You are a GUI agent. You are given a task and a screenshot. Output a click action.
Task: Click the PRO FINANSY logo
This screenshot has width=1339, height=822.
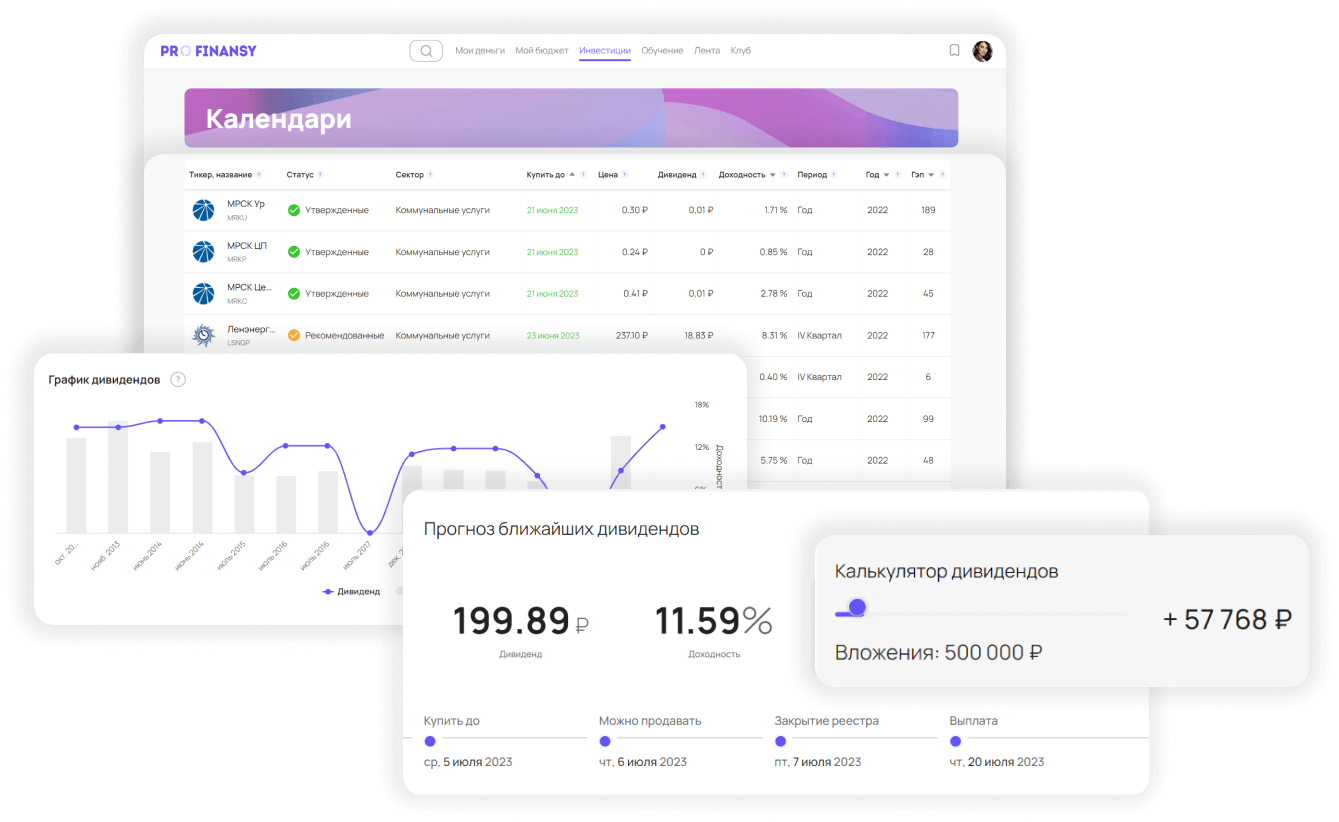pyautogui.click(x=208, y=51)
